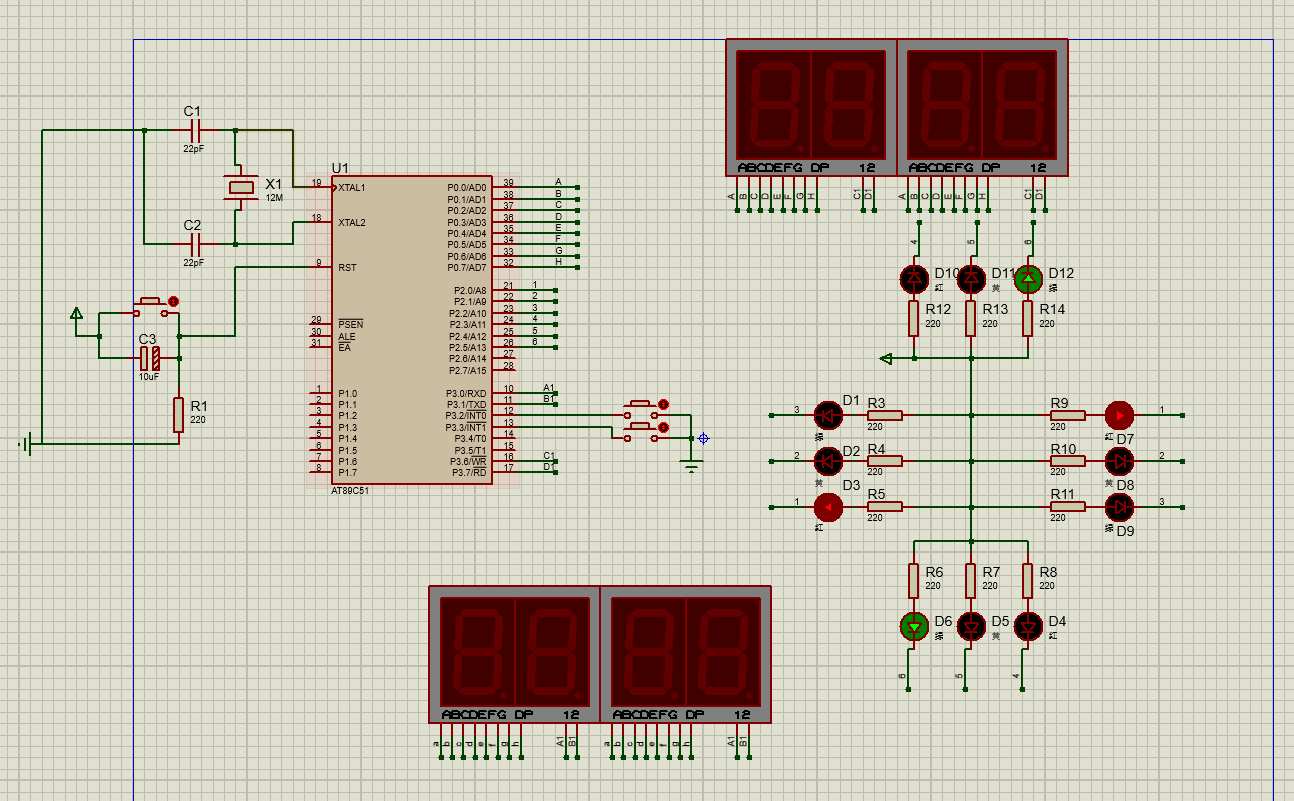Select LED D10 above R12
This screenshot has height=801, width=1294.
(x=914, y=278)
